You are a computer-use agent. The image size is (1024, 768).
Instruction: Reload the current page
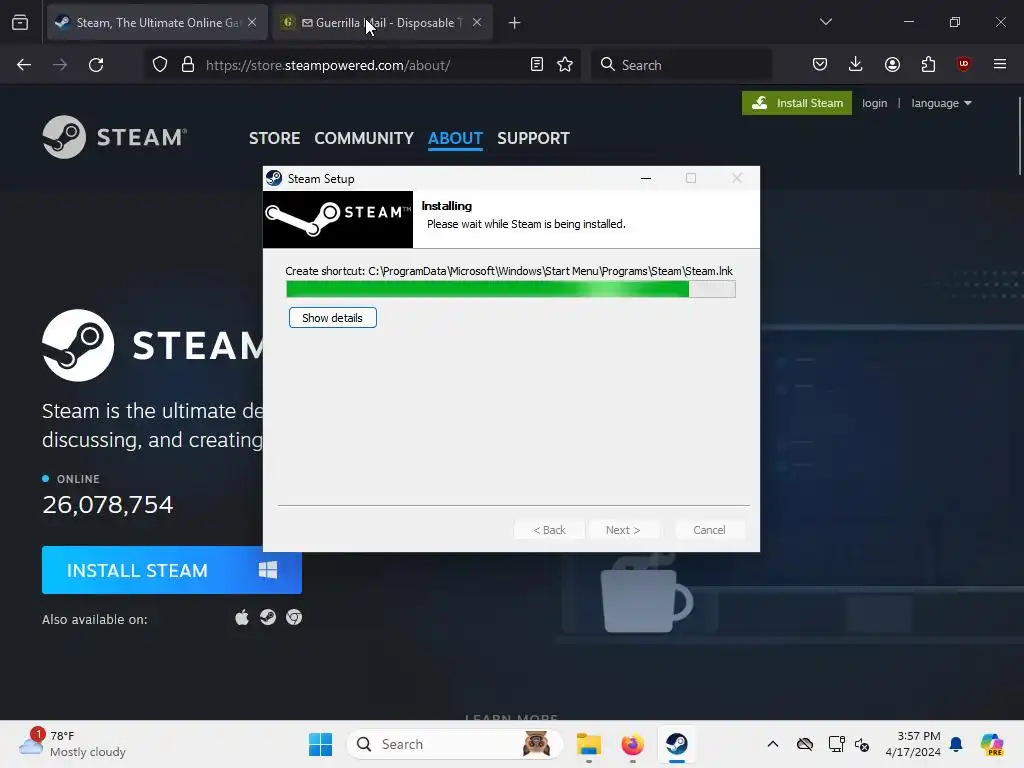(x=96, y=65)
